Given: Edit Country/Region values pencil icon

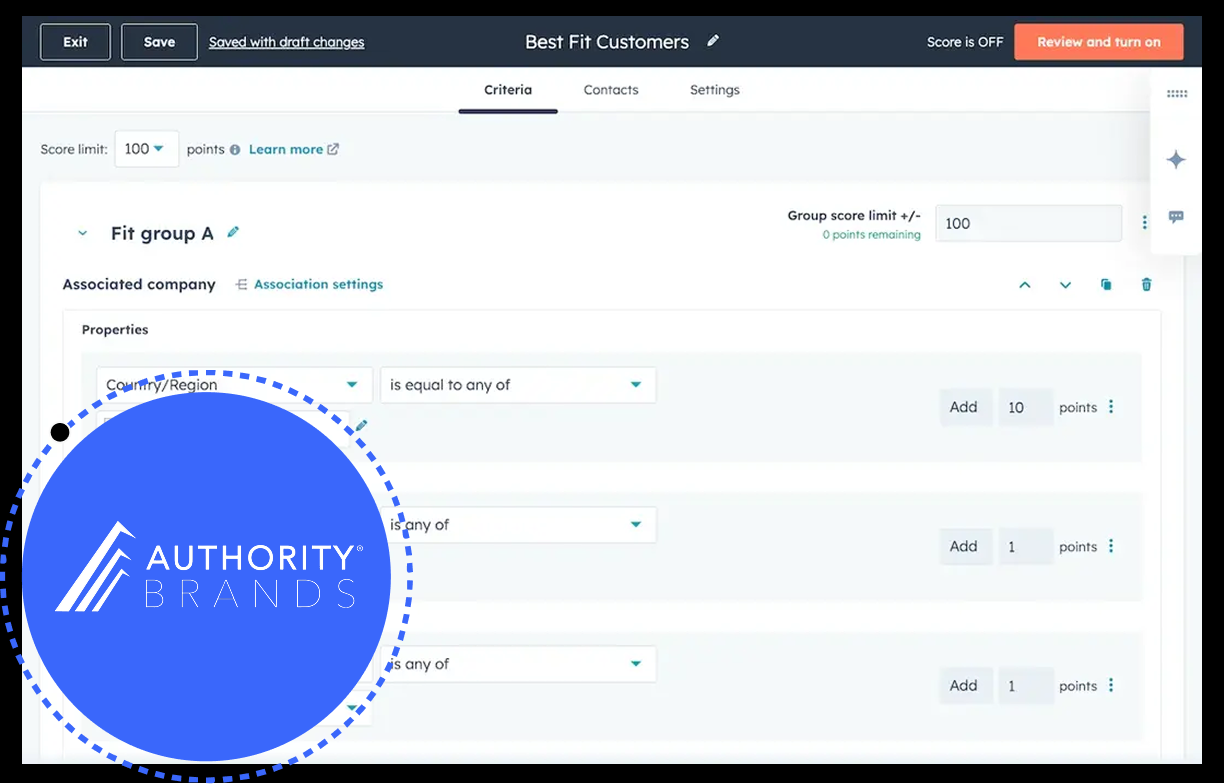Looking at the screenshot, I should tap(361, 426).
